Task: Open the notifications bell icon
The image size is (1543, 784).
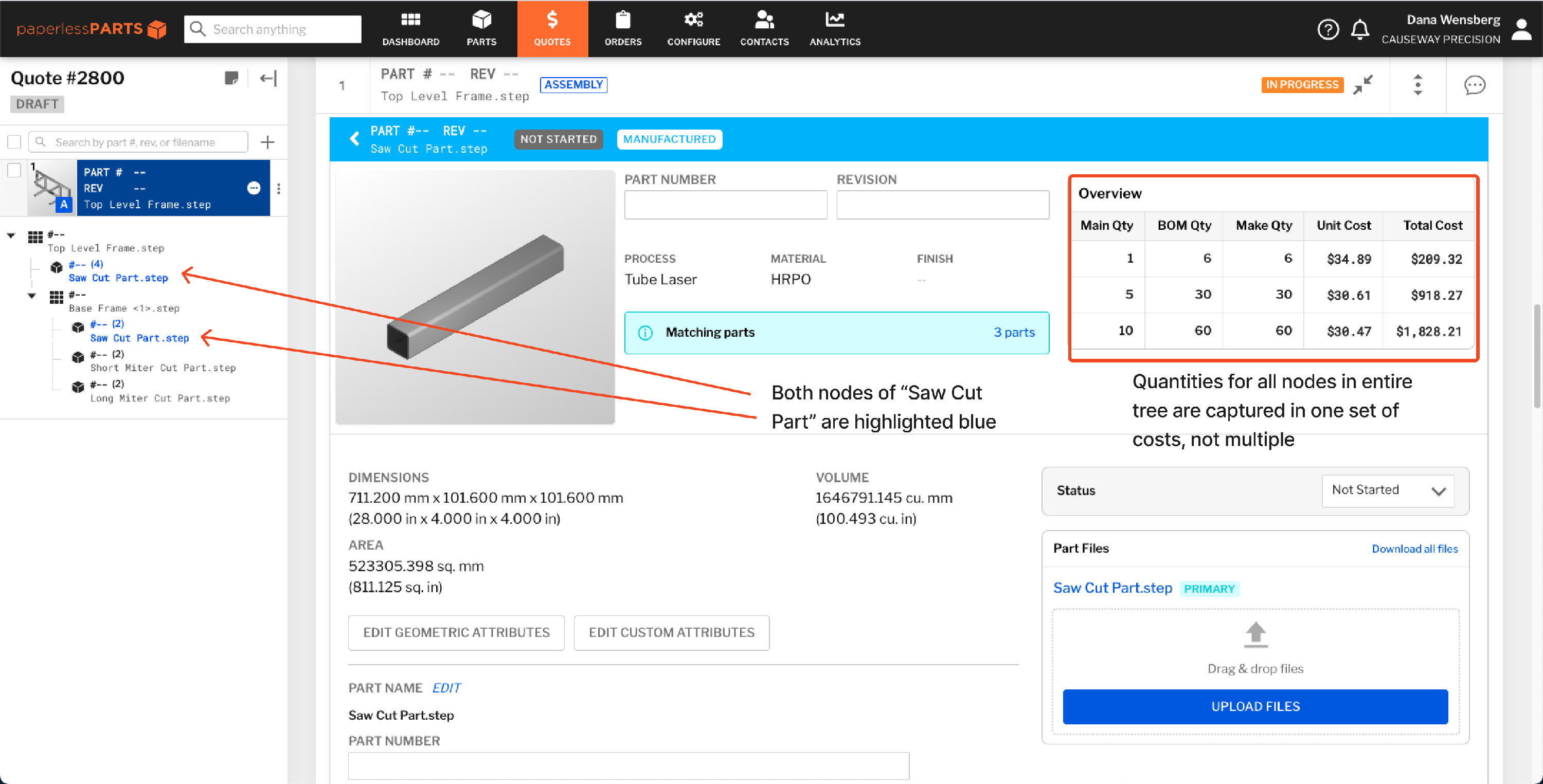Action: pyautogui.click(x=1360, y=29)
